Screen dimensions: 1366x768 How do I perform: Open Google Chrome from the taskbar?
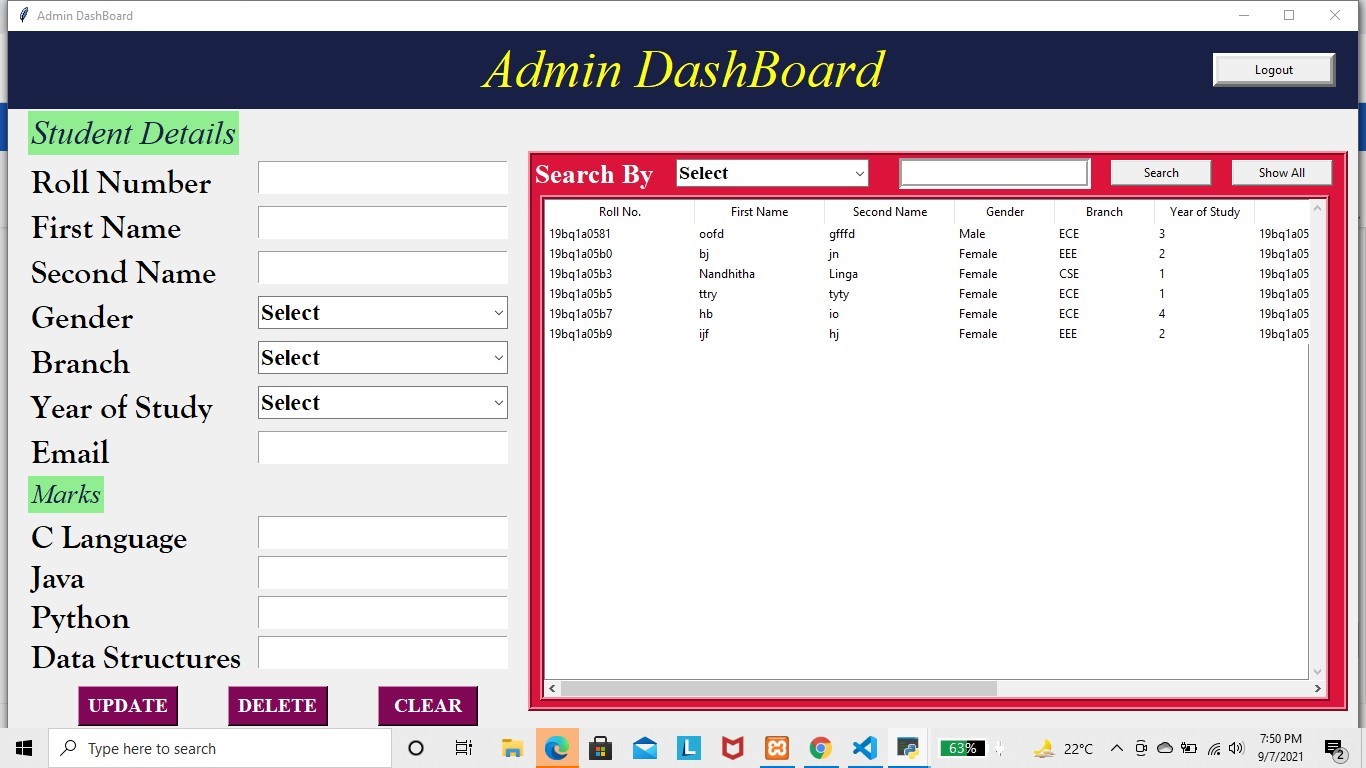(x=820, y=748)
